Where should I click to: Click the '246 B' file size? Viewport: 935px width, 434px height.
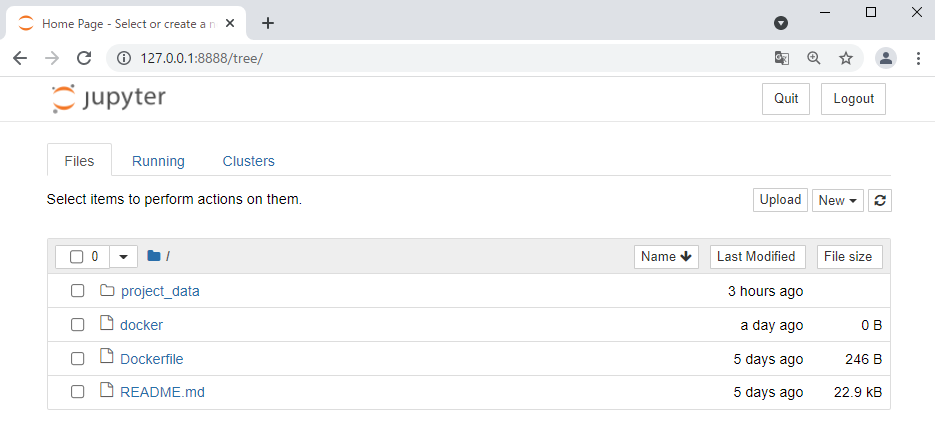(x=863, y=359)
